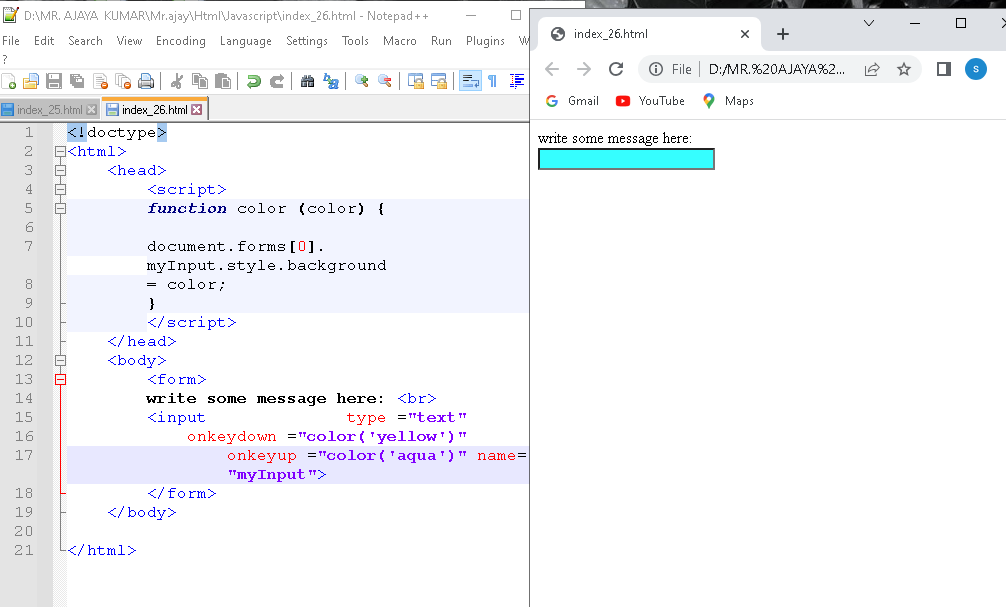This screenshot has height=607, width=1006.
Task: Open a new Chrome tab
Action: tap(782, 34)
